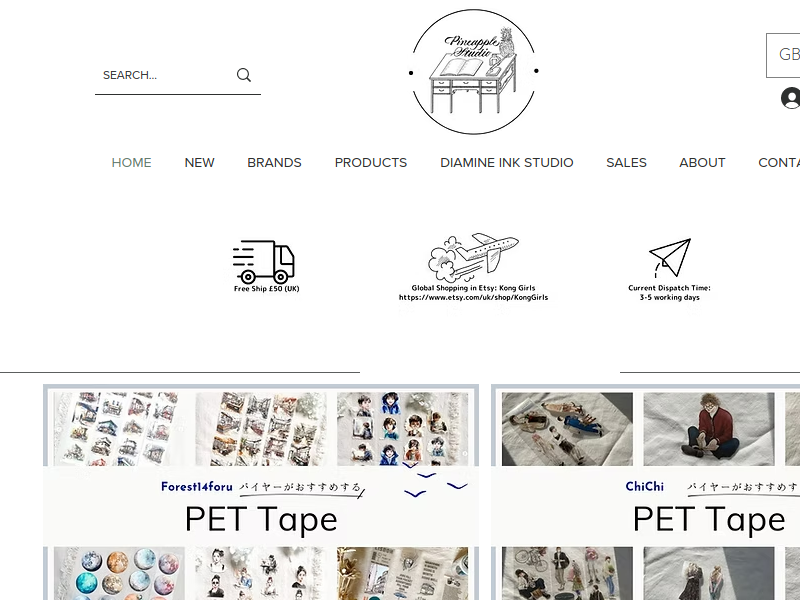The image size is (800, 600).
Task: Go to the NEW menu item
Action: [199, 162]
